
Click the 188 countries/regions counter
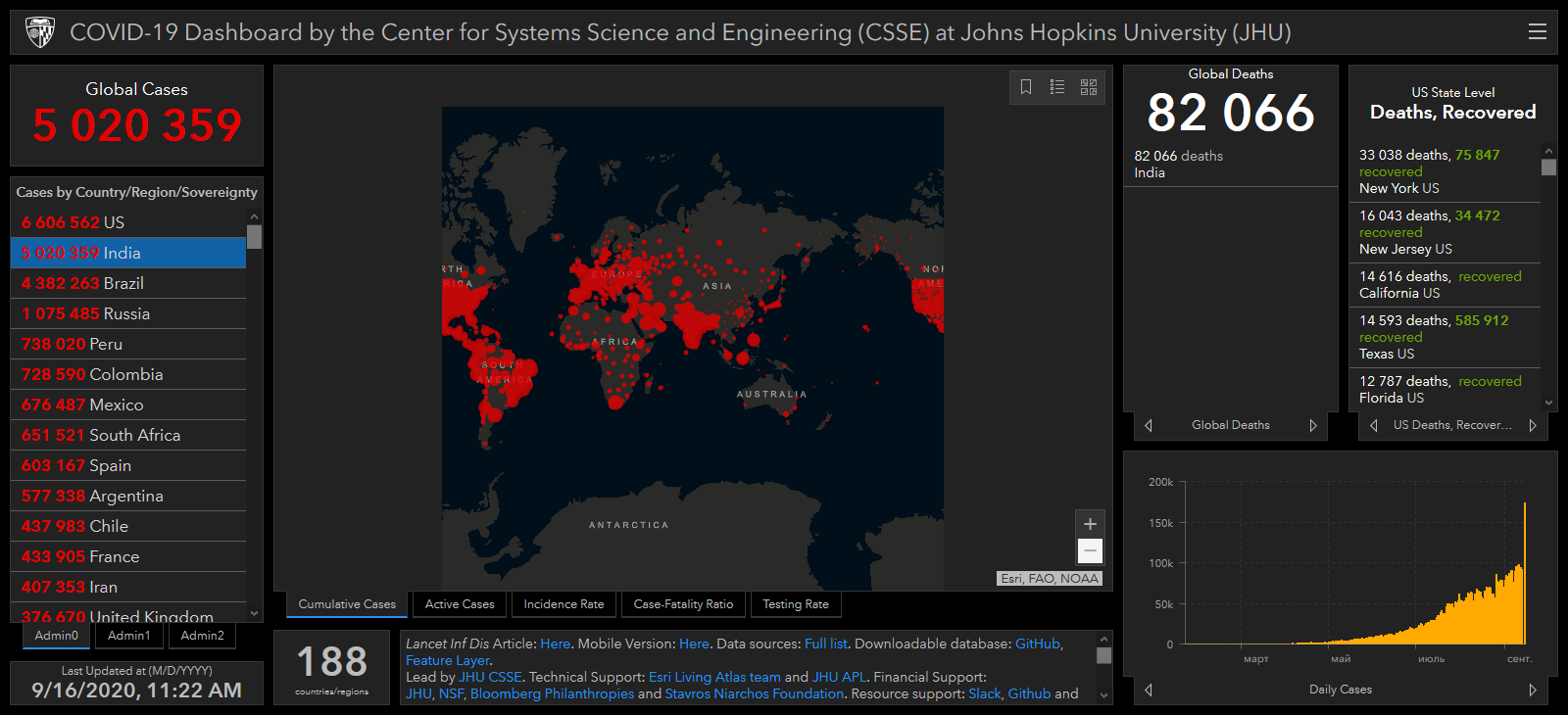point(332,668)
